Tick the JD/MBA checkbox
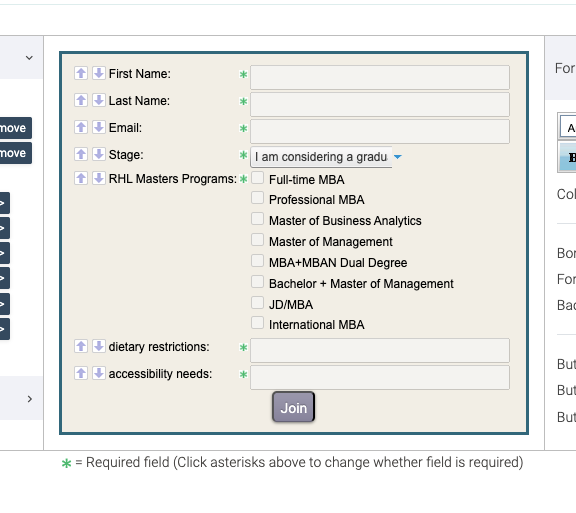The image size is (576, 513). pyautogui.click(x=257, y=303)
